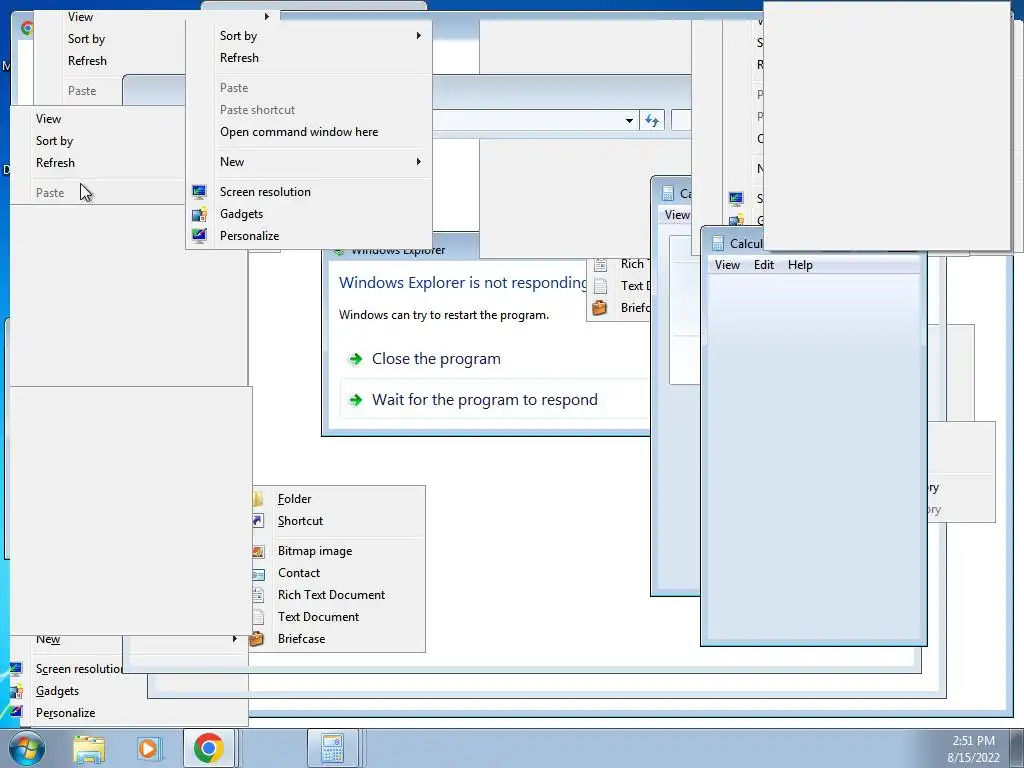The width and height of the screenshot is (1024, 768).
Task: Click the Personalize icon in the menu with Paste shortcut
Action: (x=199, y=236)
